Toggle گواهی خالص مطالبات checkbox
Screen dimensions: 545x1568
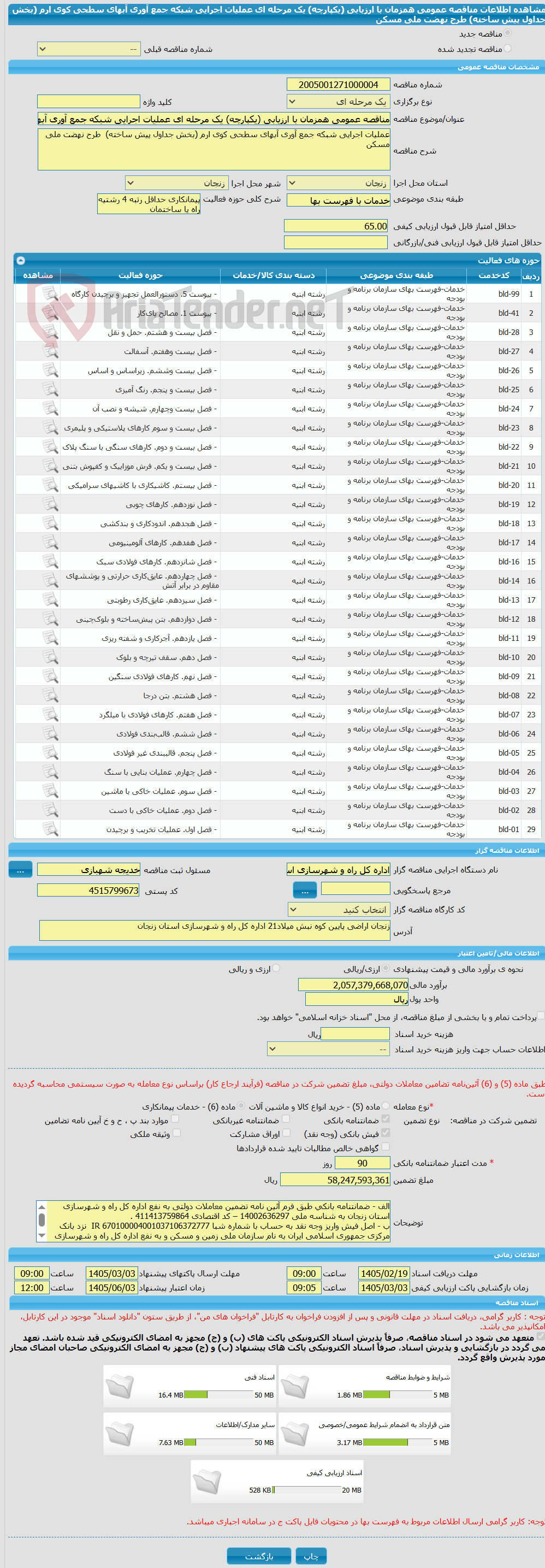click(x=386, y=1147)
